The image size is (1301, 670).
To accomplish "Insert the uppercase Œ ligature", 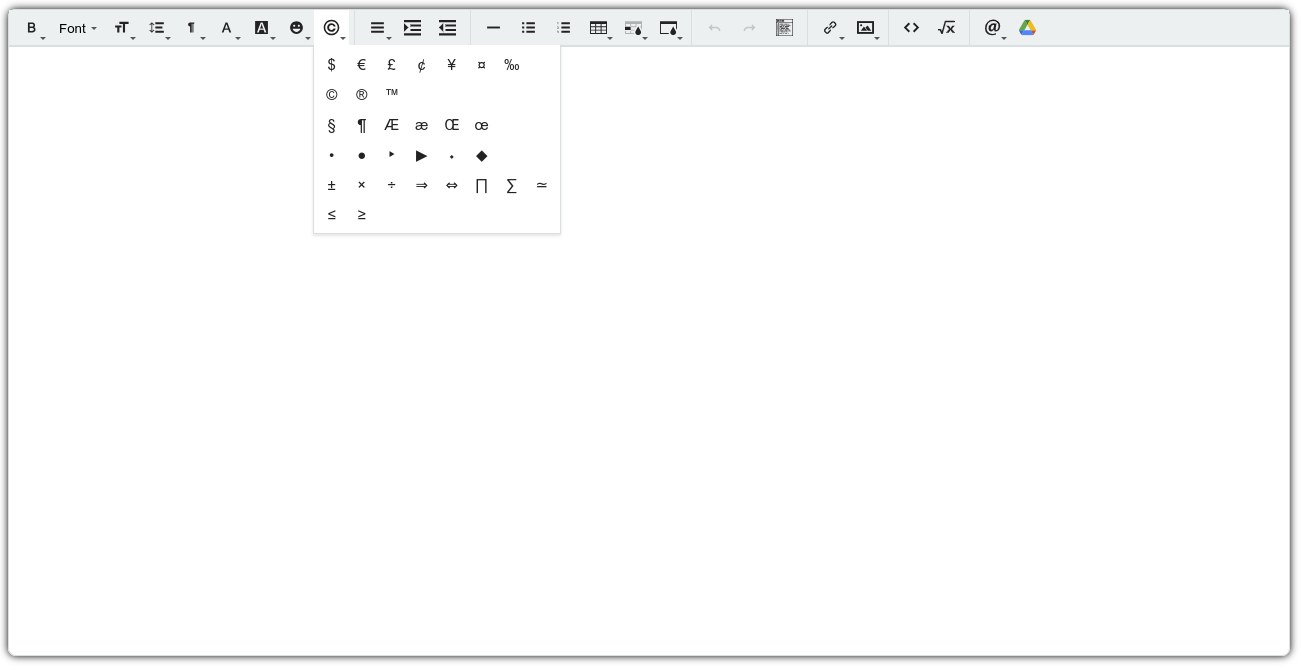I will pos(452,125).
